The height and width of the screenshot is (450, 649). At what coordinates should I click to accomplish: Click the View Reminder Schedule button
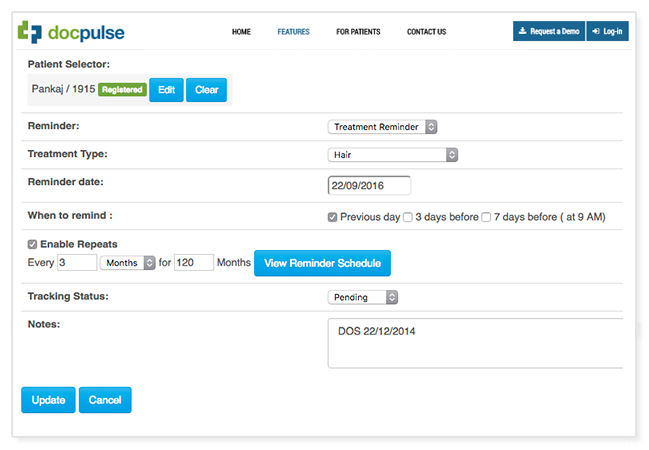pos(322,263)
